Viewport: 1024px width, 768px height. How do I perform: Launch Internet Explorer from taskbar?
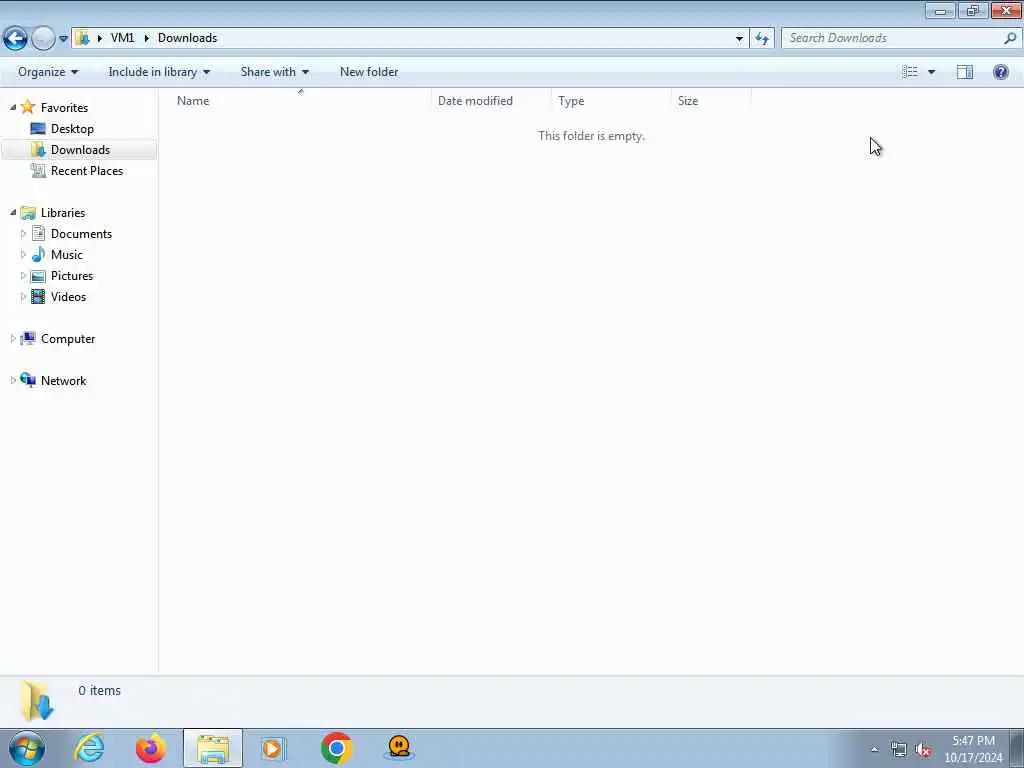89,748
